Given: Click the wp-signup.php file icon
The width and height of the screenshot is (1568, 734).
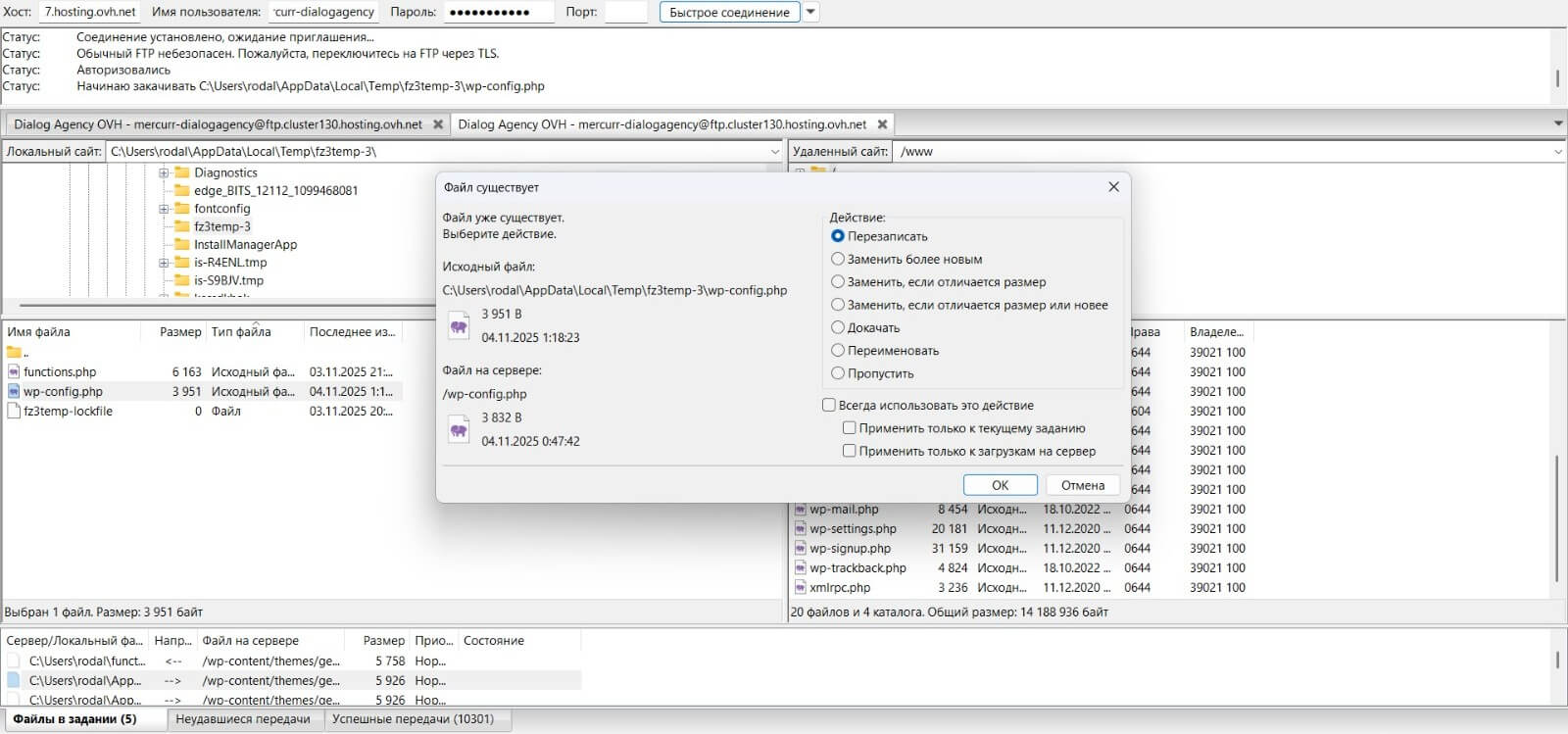Looking at the screenshot, I should pos(800,549).
